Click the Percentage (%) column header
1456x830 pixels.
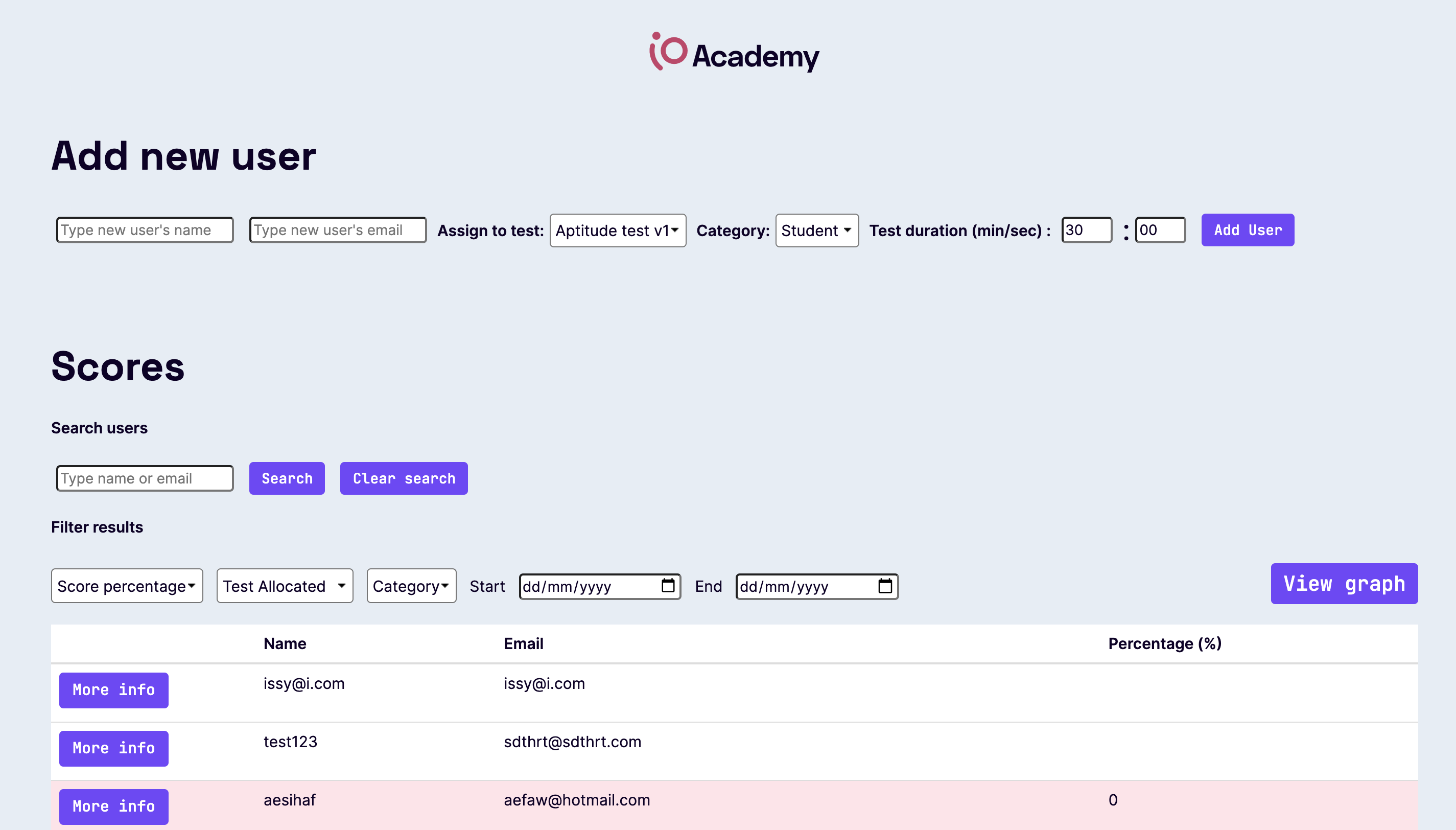point(1165,643)
